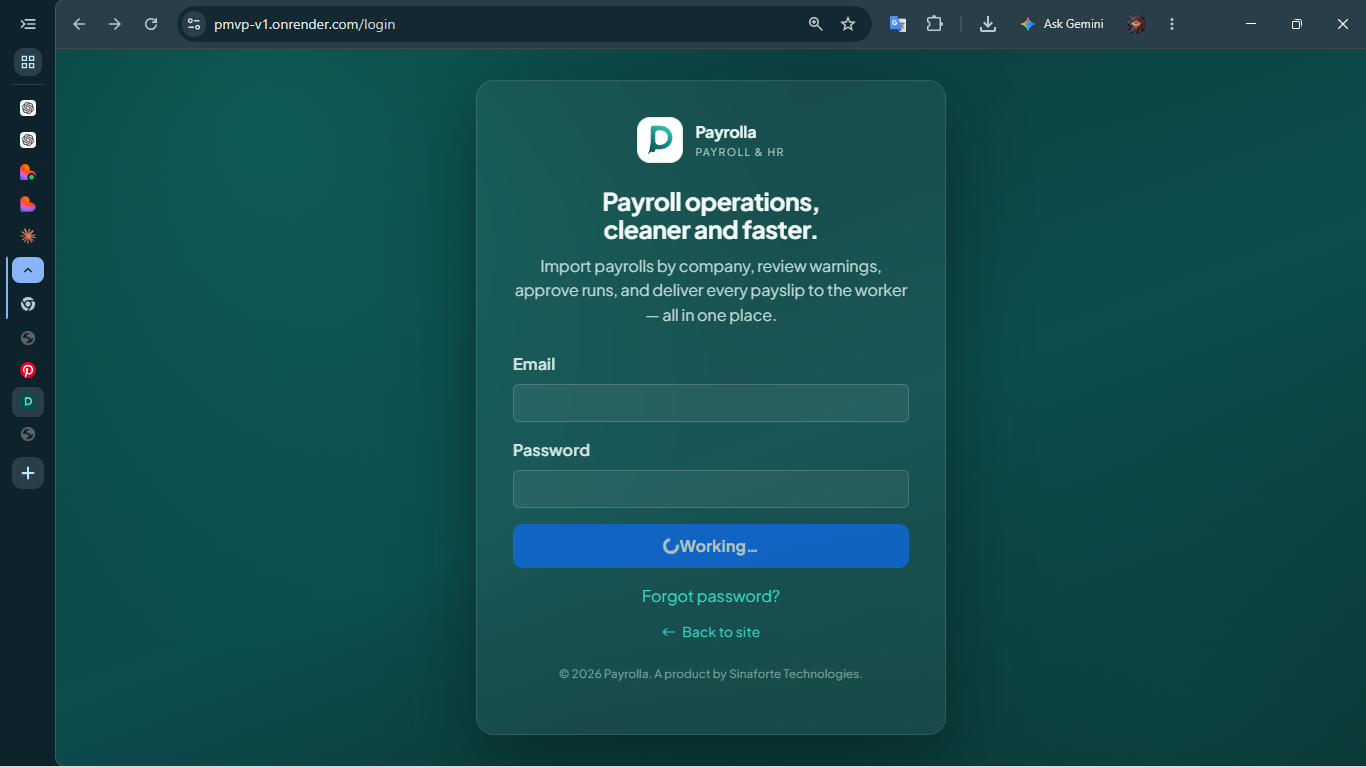1366x768 pixels.
Task: Restore down the browser window
Action: (x=1297, y=24)
